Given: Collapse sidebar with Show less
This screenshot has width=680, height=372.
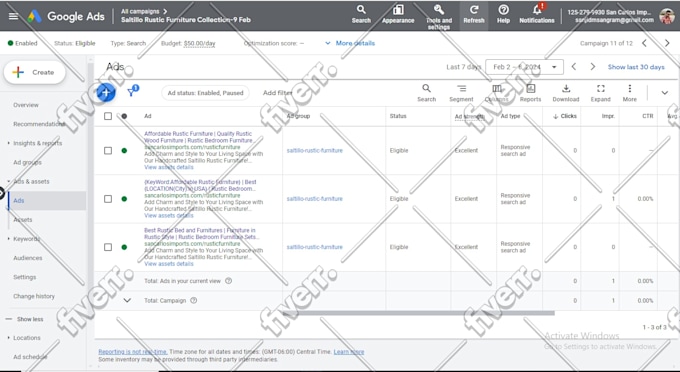Looking at the screenshot, I should (x=25, y=319).
